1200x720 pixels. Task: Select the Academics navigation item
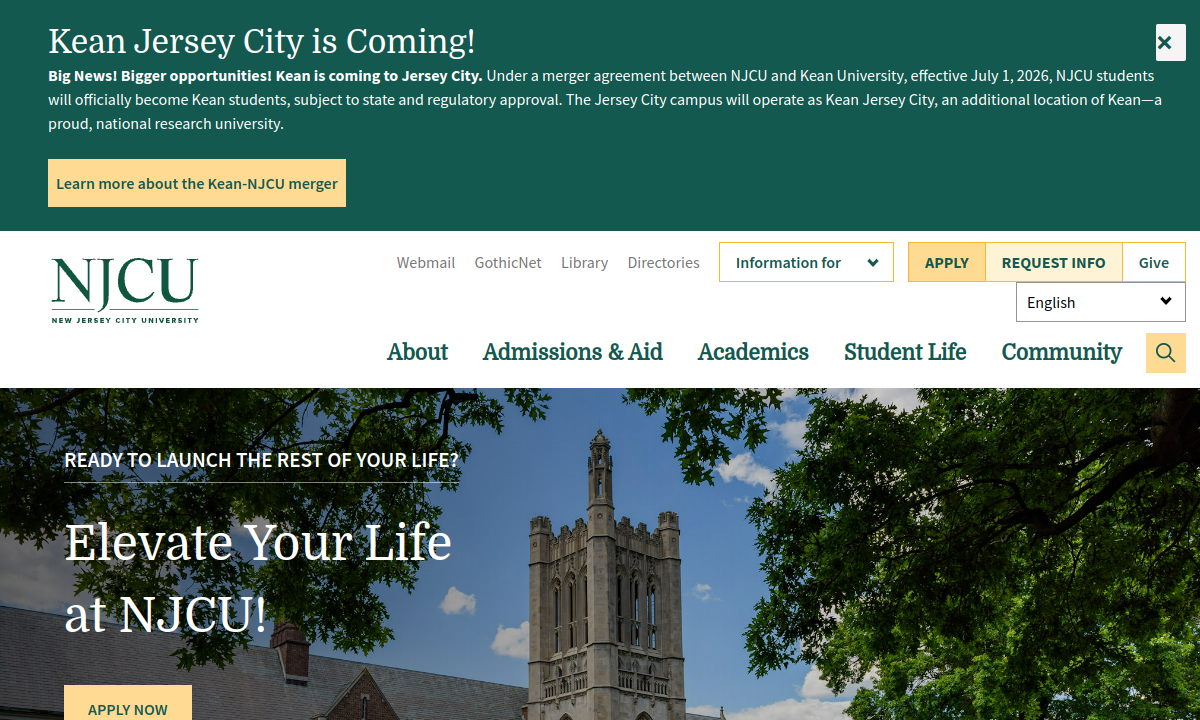pos(753,352)
